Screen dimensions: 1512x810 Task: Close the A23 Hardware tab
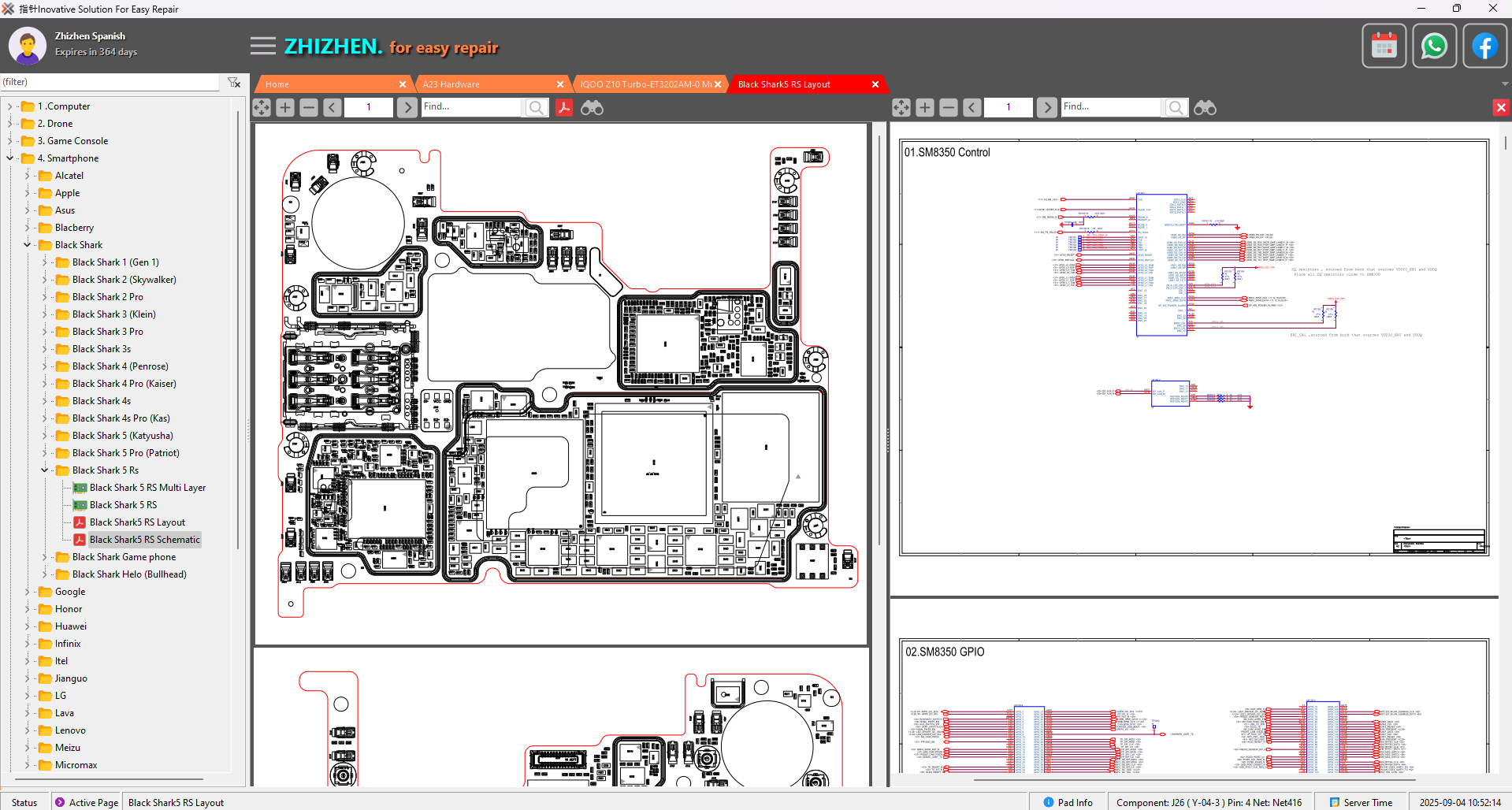560,84
